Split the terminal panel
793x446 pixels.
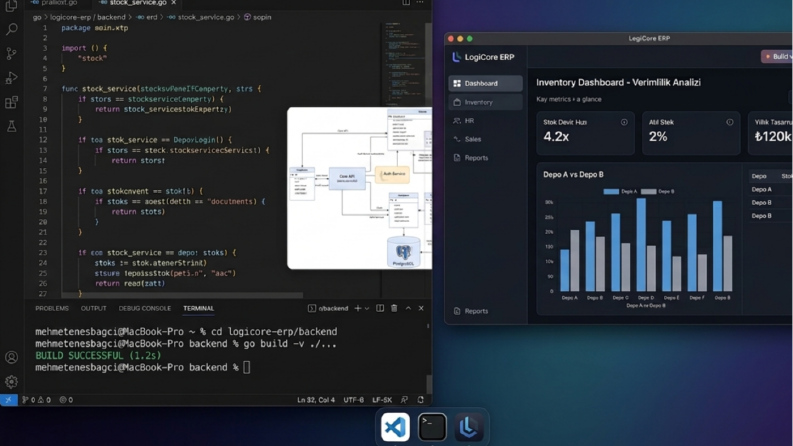click(380, 308)
